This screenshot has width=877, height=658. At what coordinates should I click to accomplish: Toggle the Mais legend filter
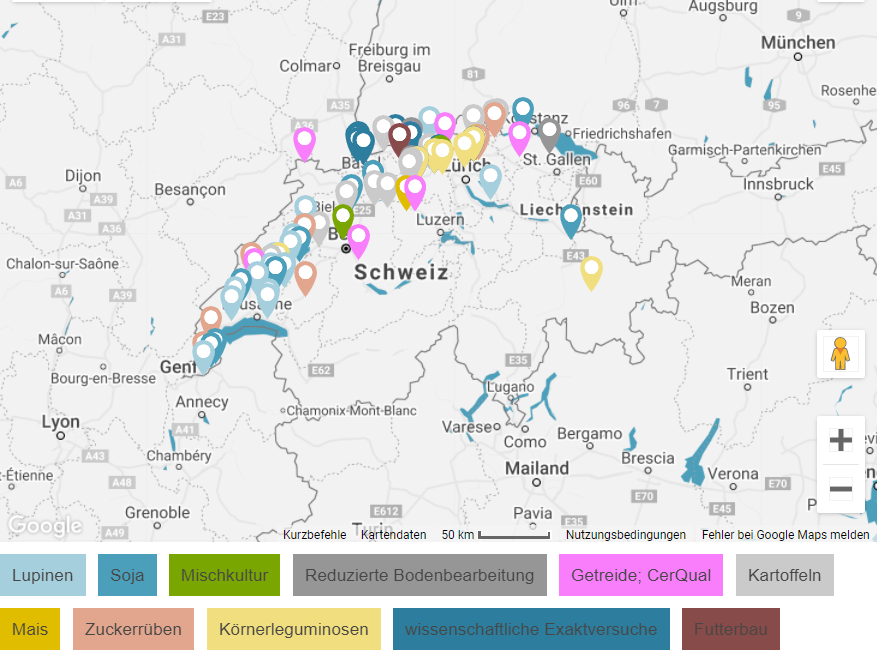(x=30, y=629)
